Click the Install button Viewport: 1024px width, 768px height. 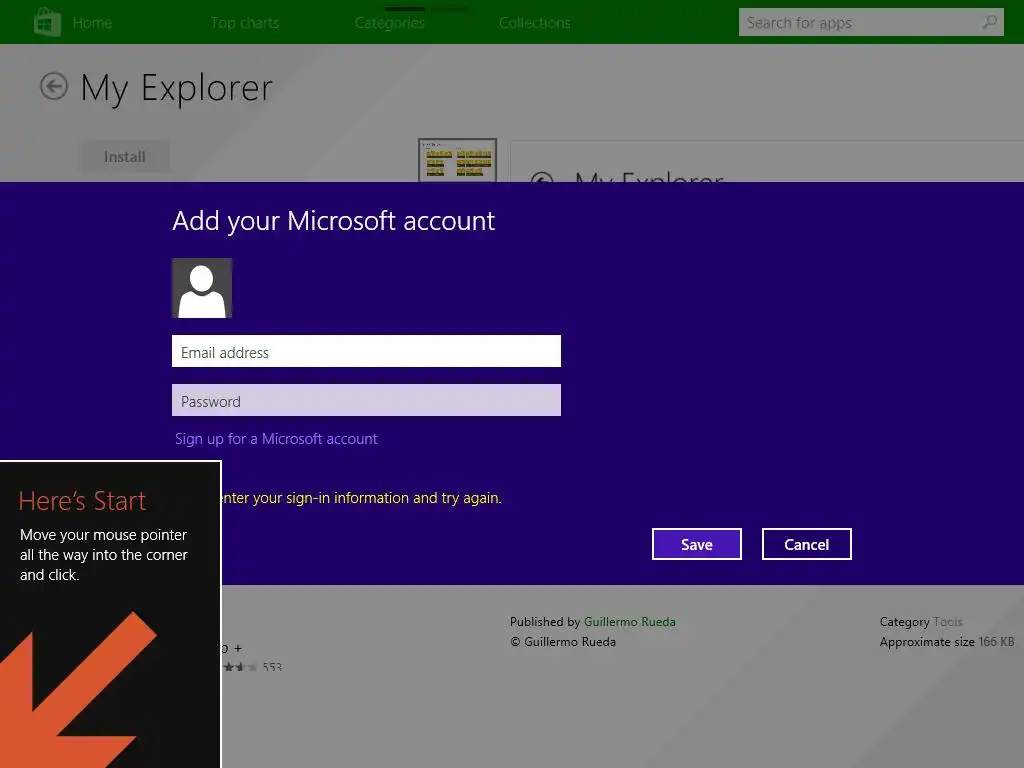pyautogui.click(x=125, y=157)
